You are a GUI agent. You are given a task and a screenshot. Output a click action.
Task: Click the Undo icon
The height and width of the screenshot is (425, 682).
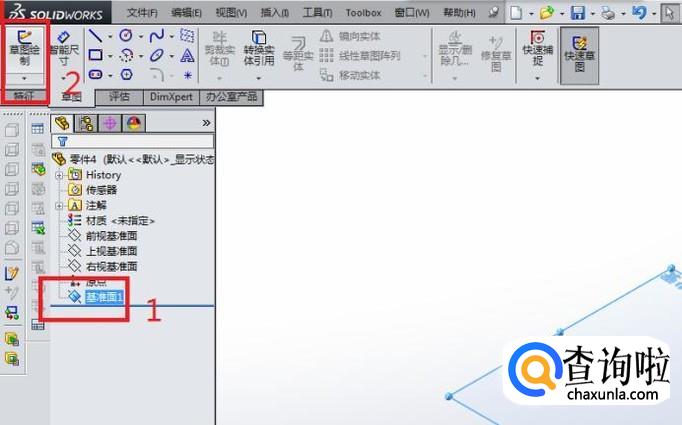[639, 12]
